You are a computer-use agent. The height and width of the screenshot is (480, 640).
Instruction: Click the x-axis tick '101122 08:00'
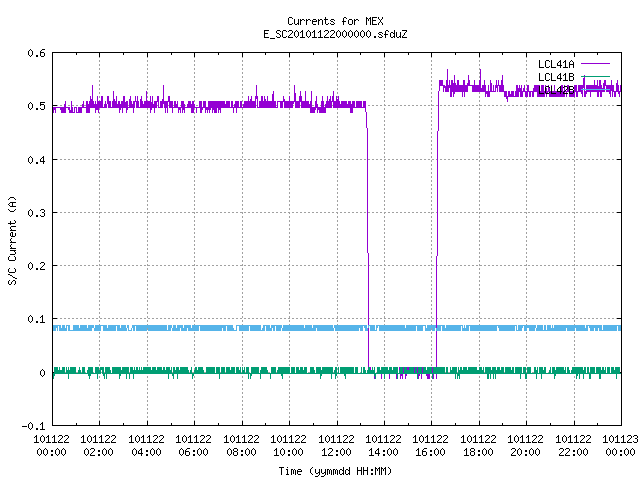click(x=241, y=446)
